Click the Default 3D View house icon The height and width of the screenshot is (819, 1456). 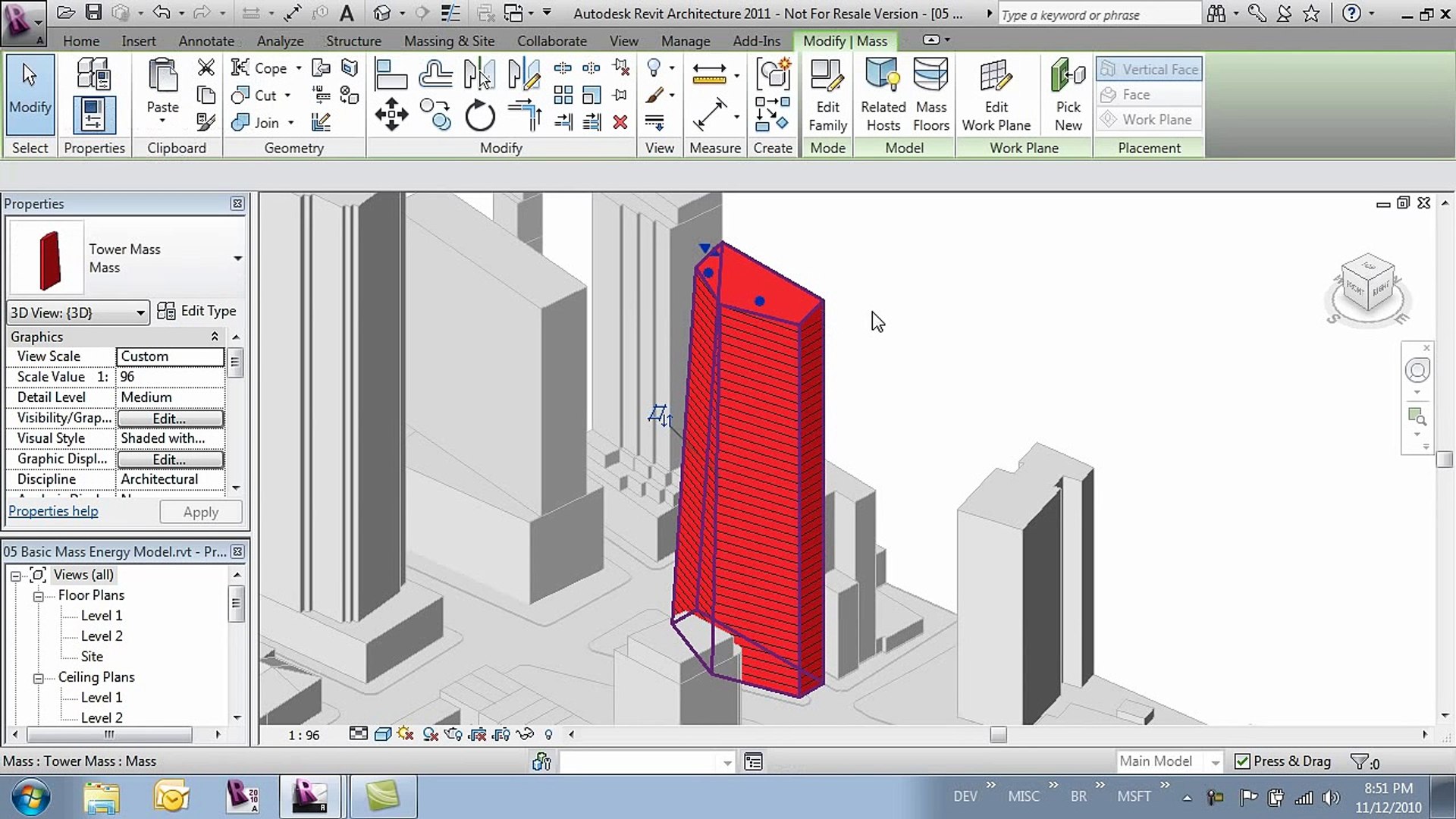click(382, 13)
